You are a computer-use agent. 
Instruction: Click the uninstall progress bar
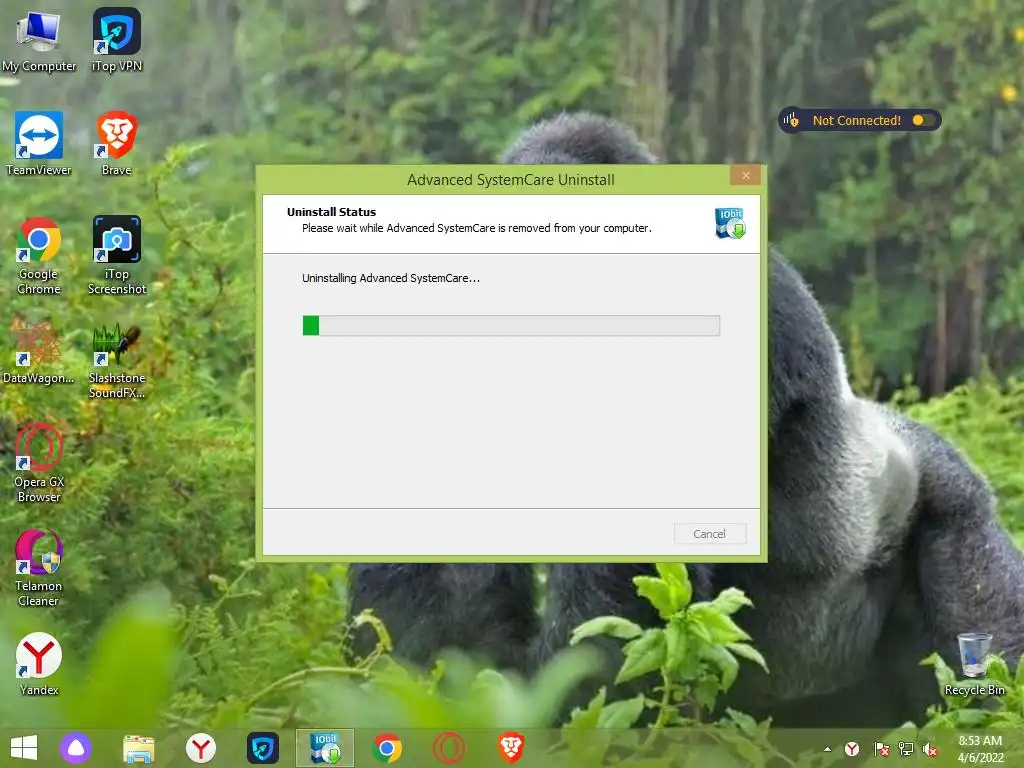[511, 325]
